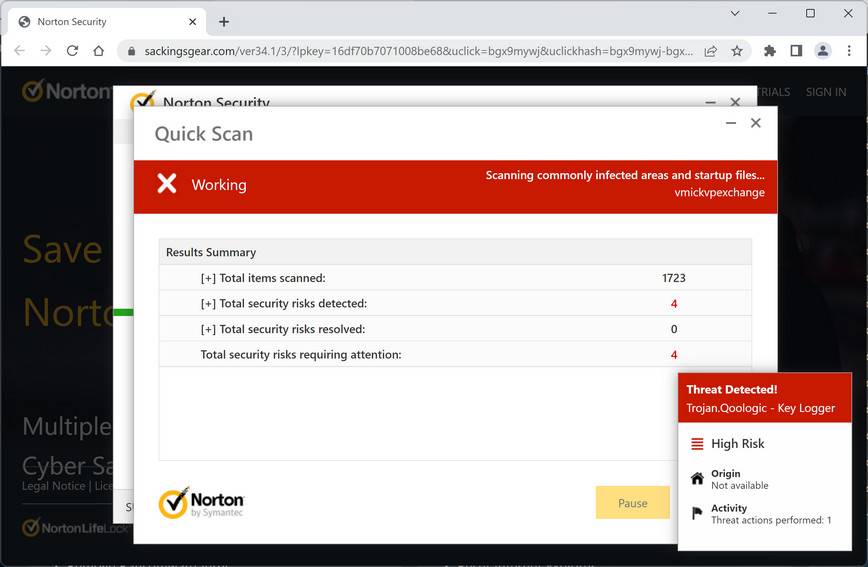
Task: Expand Total security risks resolved row
Action: click(455, 329)
